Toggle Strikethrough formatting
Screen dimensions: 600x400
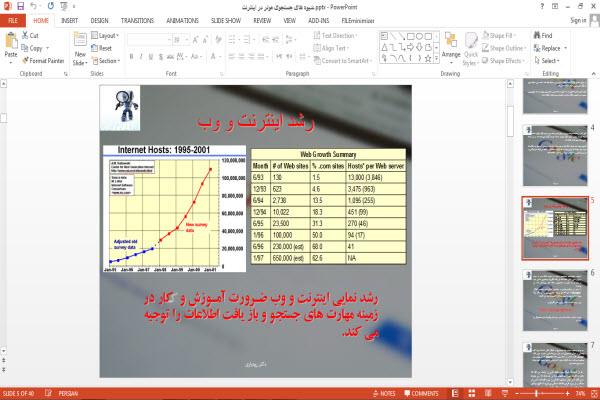(170, 57)
